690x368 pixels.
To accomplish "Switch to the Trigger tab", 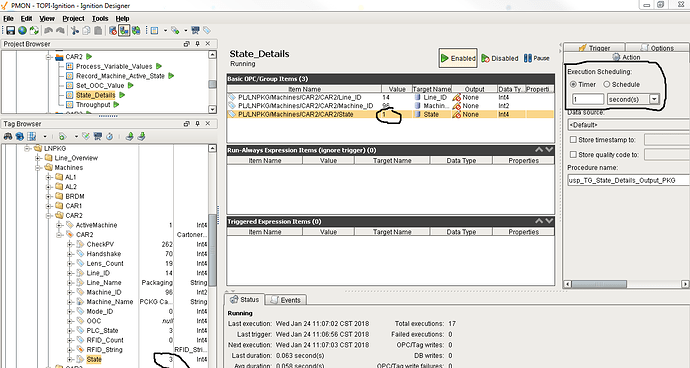I will [x=594, y=48].
